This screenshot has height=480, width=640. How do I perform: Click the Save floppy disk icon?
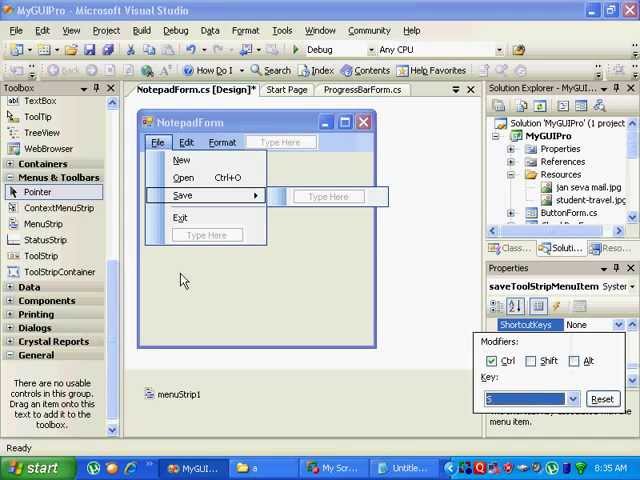point(89,50)
